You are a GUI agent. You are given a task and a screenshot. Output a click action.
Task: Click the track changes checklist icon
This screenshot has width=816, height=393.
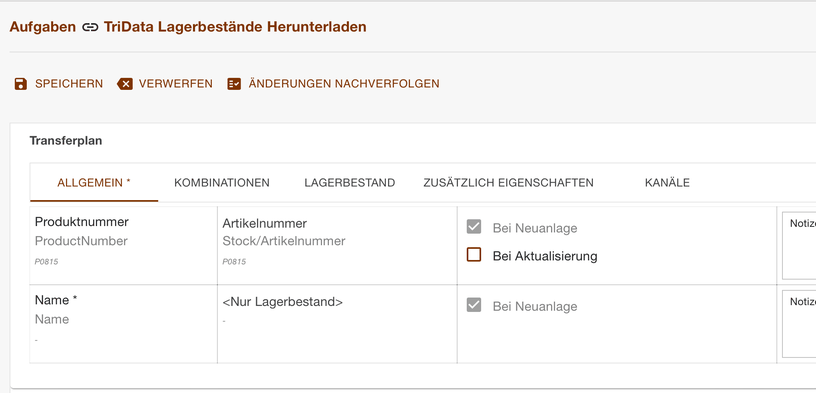(234, 84)
